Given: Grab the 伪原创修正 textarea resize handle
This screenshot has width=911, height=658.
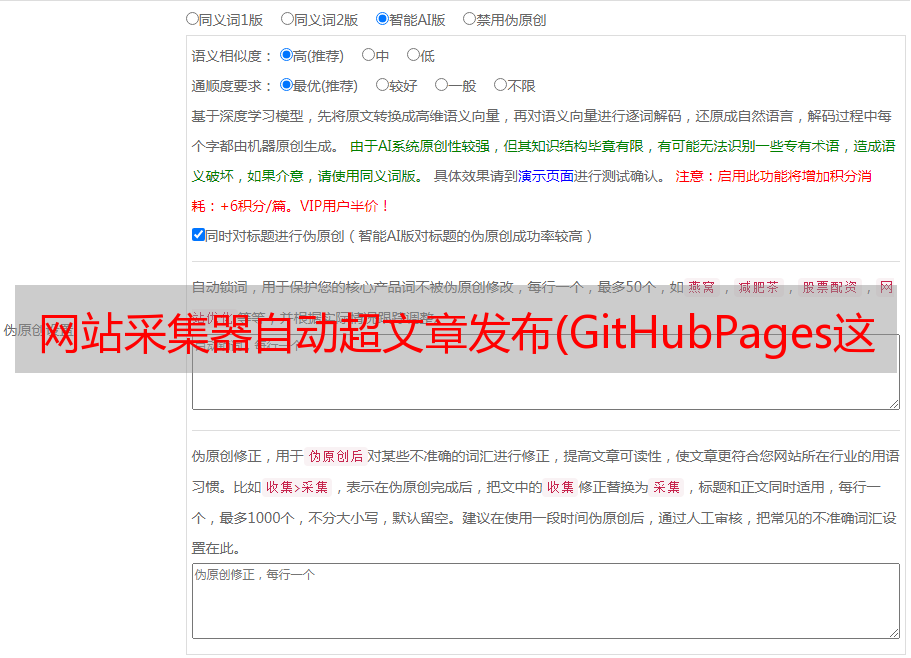Looking at the screenshot, I should [894, 633].
